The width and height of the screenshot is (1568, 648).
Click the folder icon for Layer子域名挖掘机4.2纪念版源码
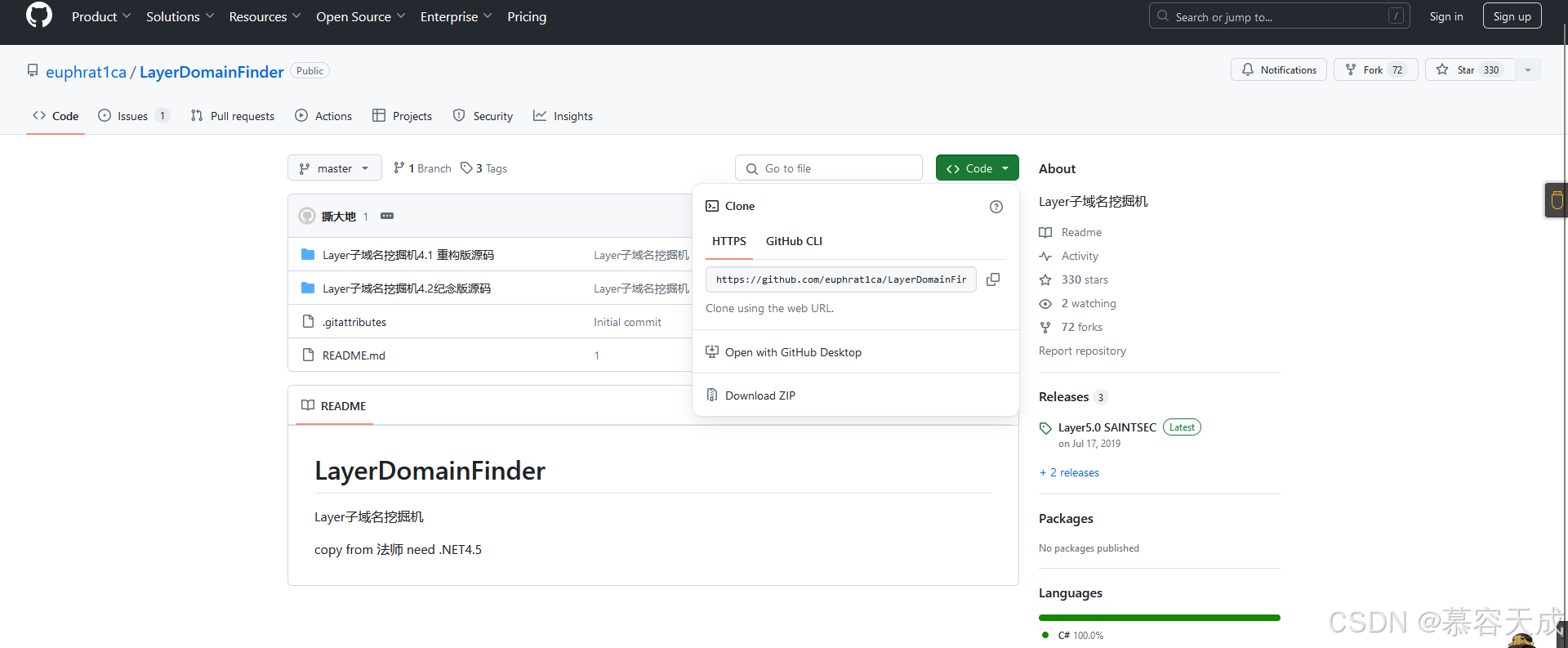coord(308,288)
